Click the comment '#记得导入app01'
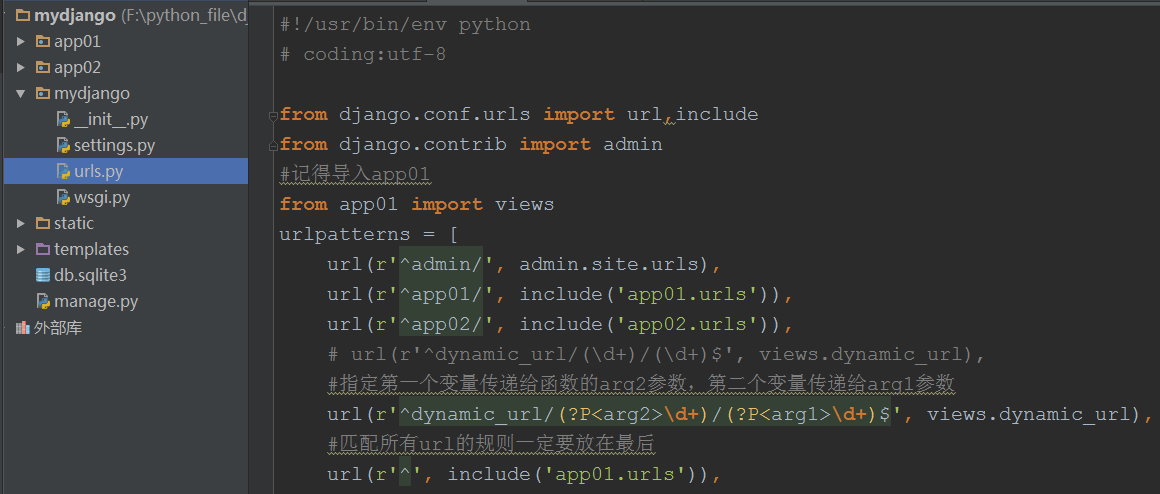This screenshot has width=1160, height=494. [x=355, y=175]
